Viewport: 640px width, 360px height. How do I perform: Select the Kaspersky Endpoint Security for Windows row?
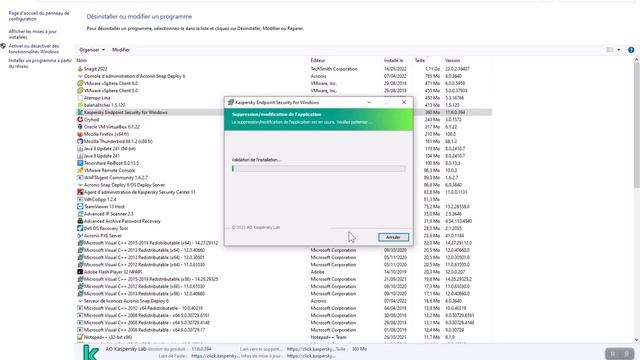pos(284,112)
